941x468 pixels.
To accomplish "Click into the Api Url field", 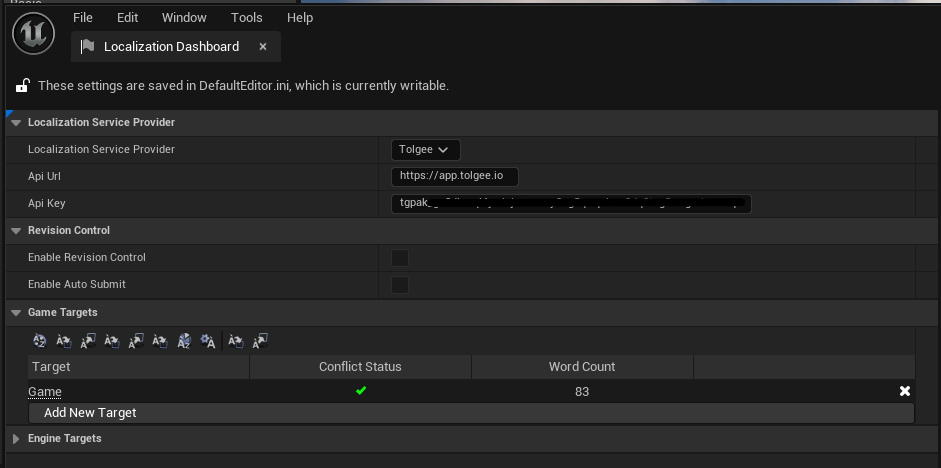I will (x=455, y=177).
